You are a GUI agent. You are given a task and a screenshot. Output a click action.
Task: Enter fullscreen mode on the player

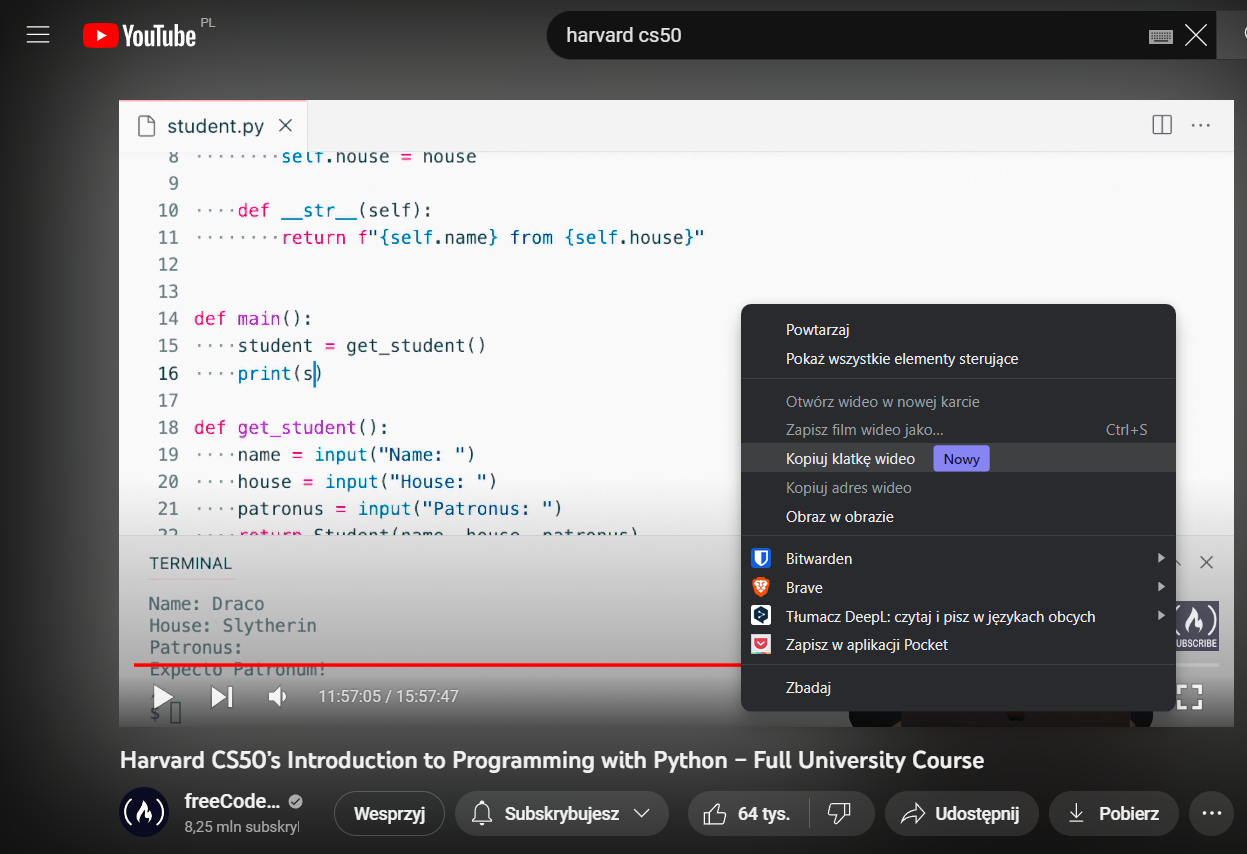tap(1189, 696)
